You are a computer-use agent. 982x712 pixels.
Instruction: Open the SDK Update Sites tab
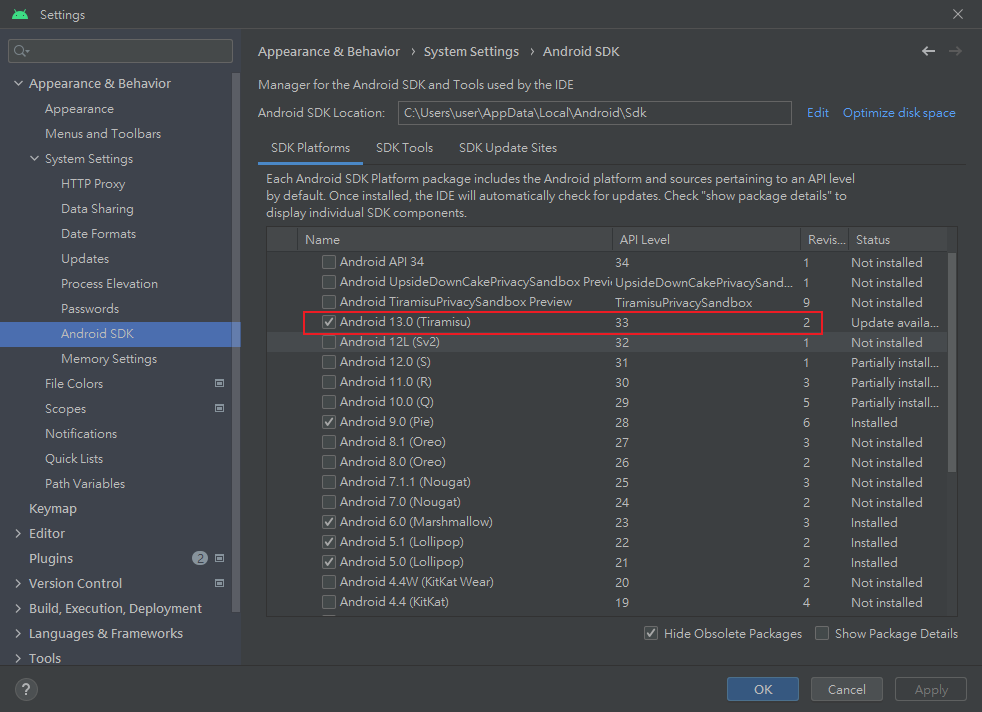click(x=508, y=147)
